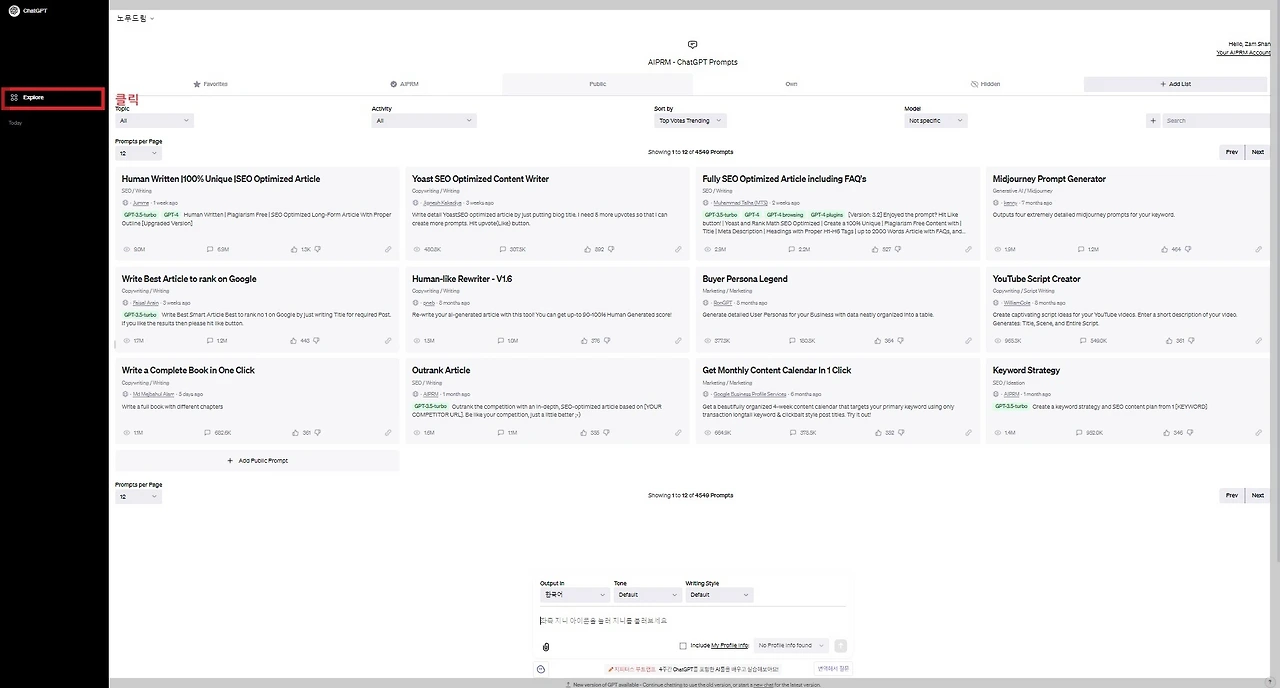Open author link Google Business Profile Services
1280x688 pixels.
[749, 394]
